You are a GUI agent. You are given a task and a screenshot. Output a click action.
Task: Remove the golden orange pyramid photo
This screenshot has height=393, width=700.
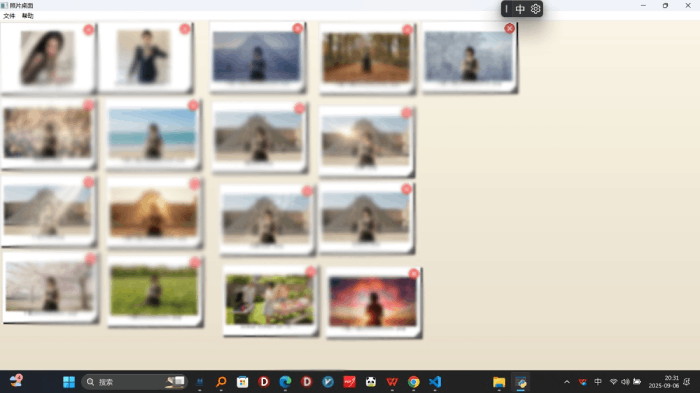[195, 184]
